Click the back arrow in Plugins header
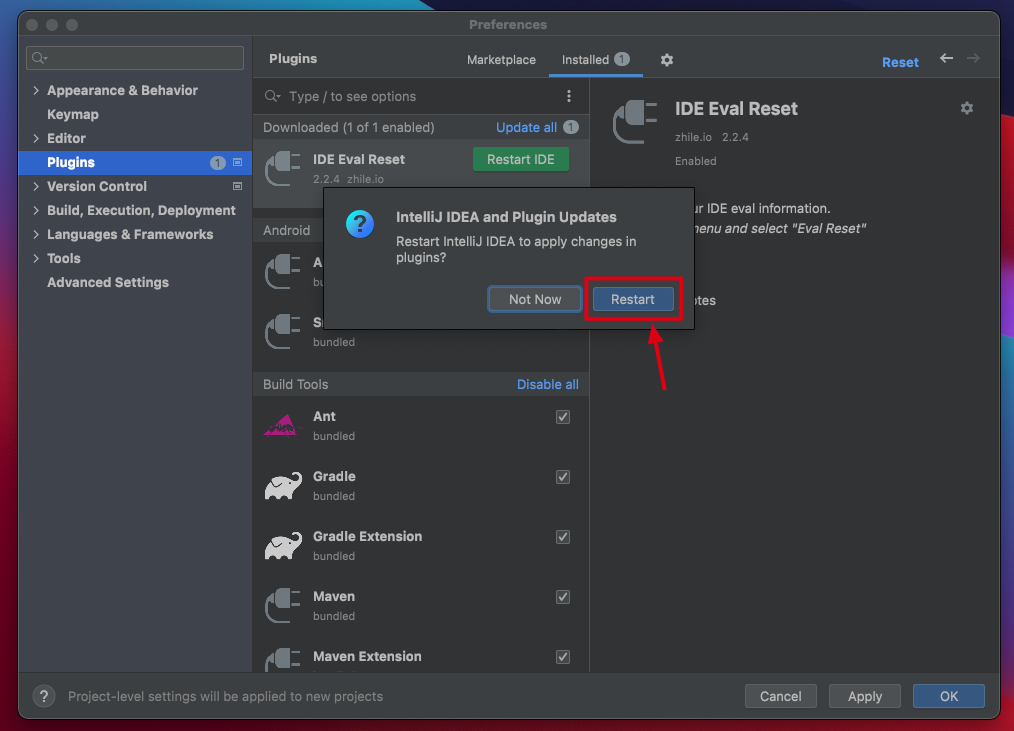This screenshot has width=1014, height=731. pos(946,59)
